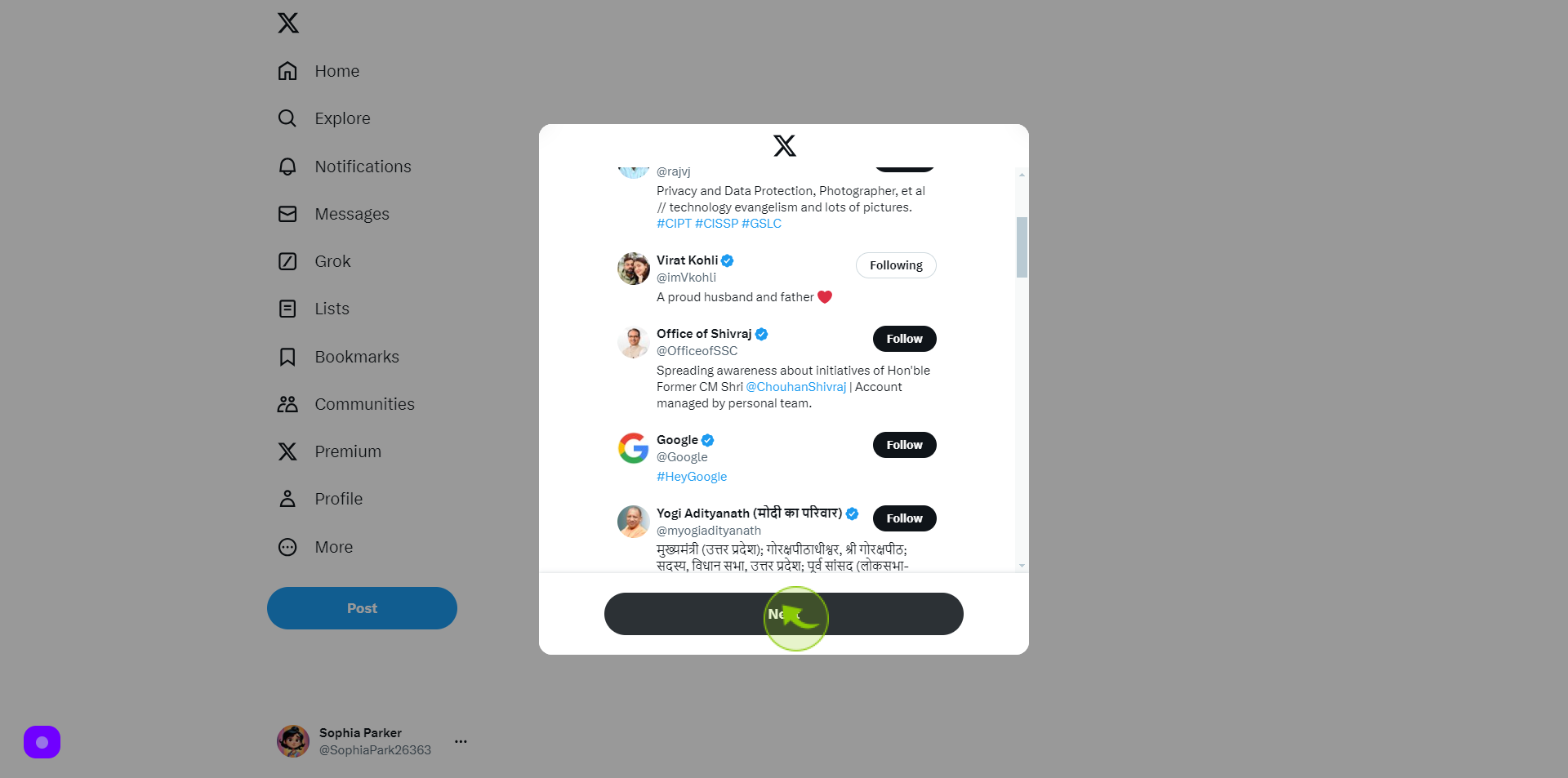Open Explore search icon
Viewport: 1568px width, 778px height.
coord(287,118)
